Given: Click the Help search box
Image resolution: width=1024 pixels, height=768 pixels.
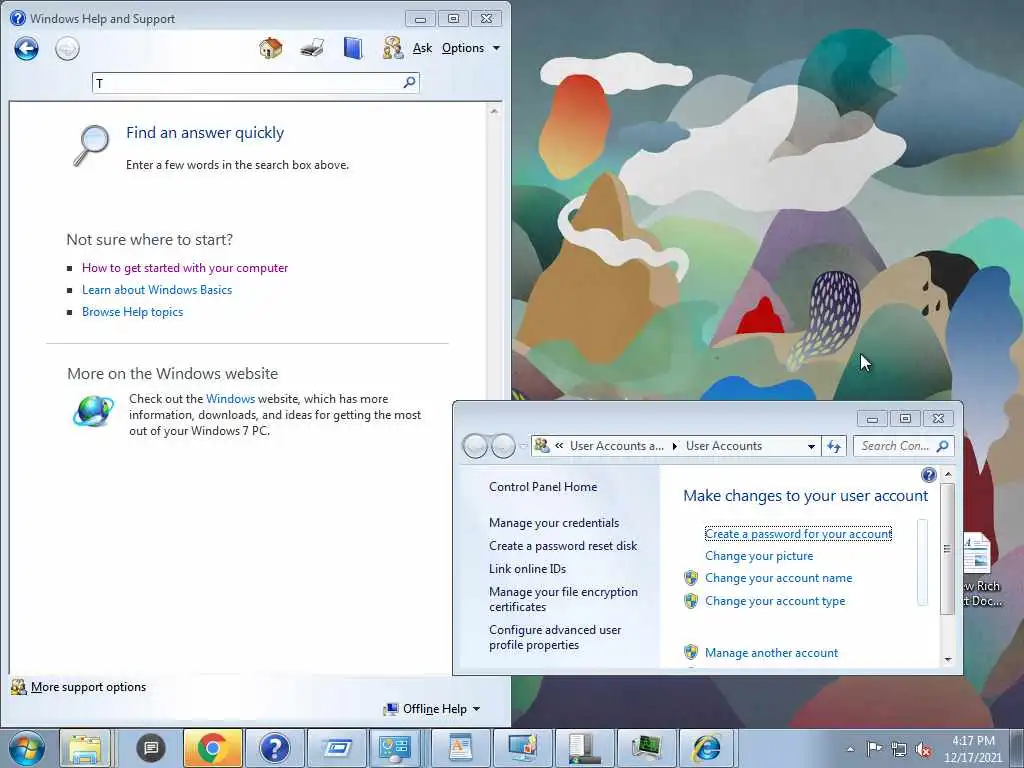Looking at the screenshot, I should pos(248,83).
